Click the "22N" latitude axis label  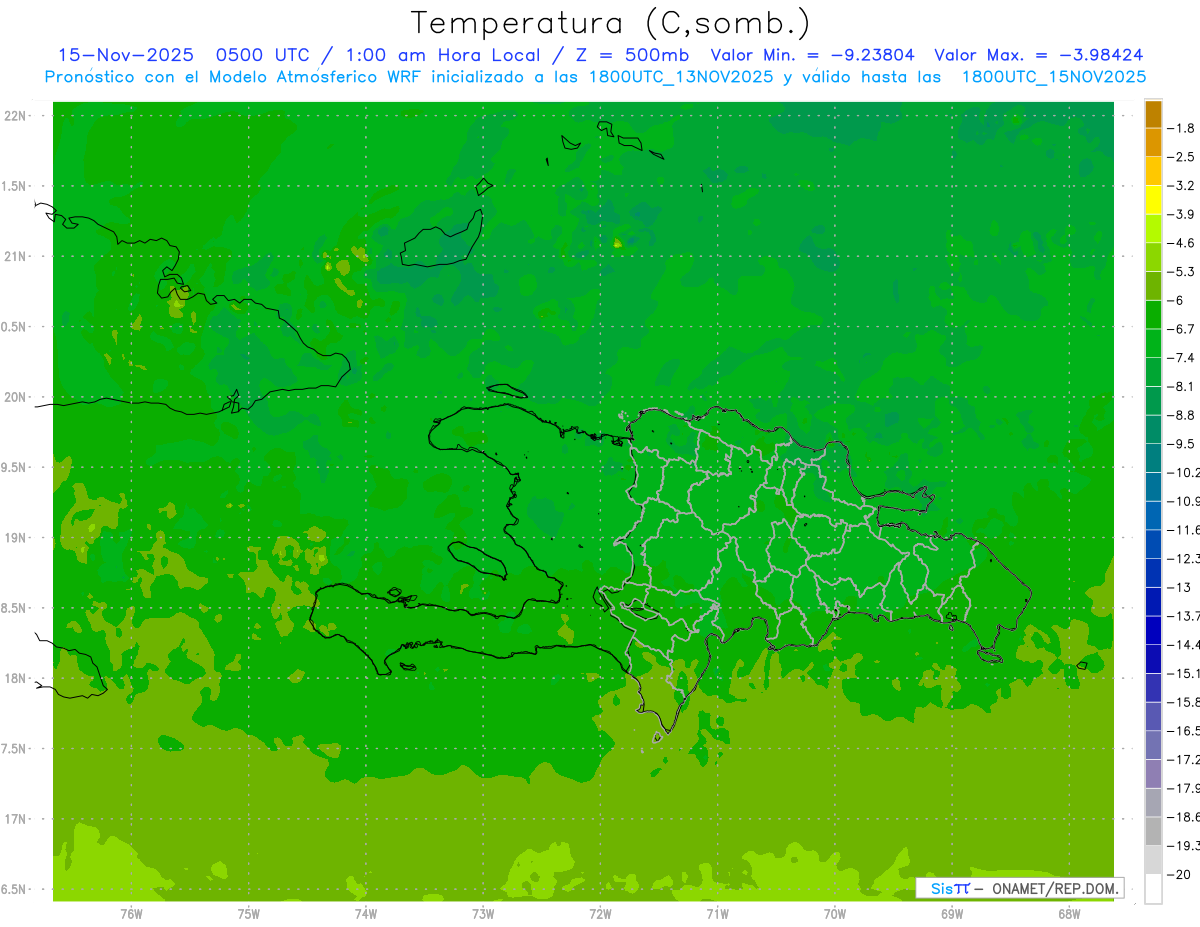pyautogui.click(x=16, y=116)
